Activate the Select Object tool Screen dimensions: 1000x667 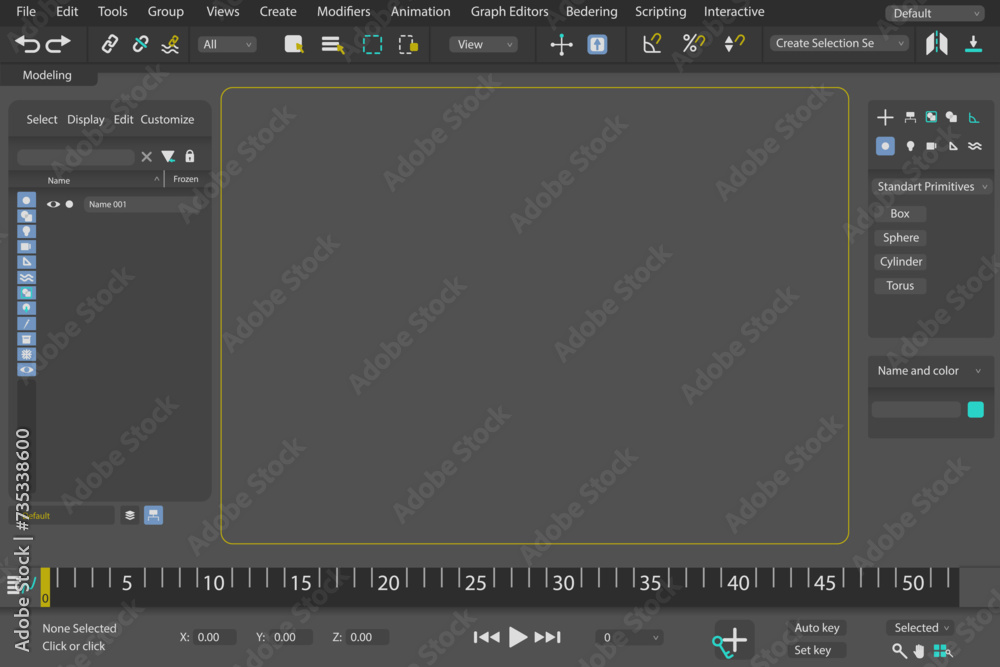tap(294, 44)
